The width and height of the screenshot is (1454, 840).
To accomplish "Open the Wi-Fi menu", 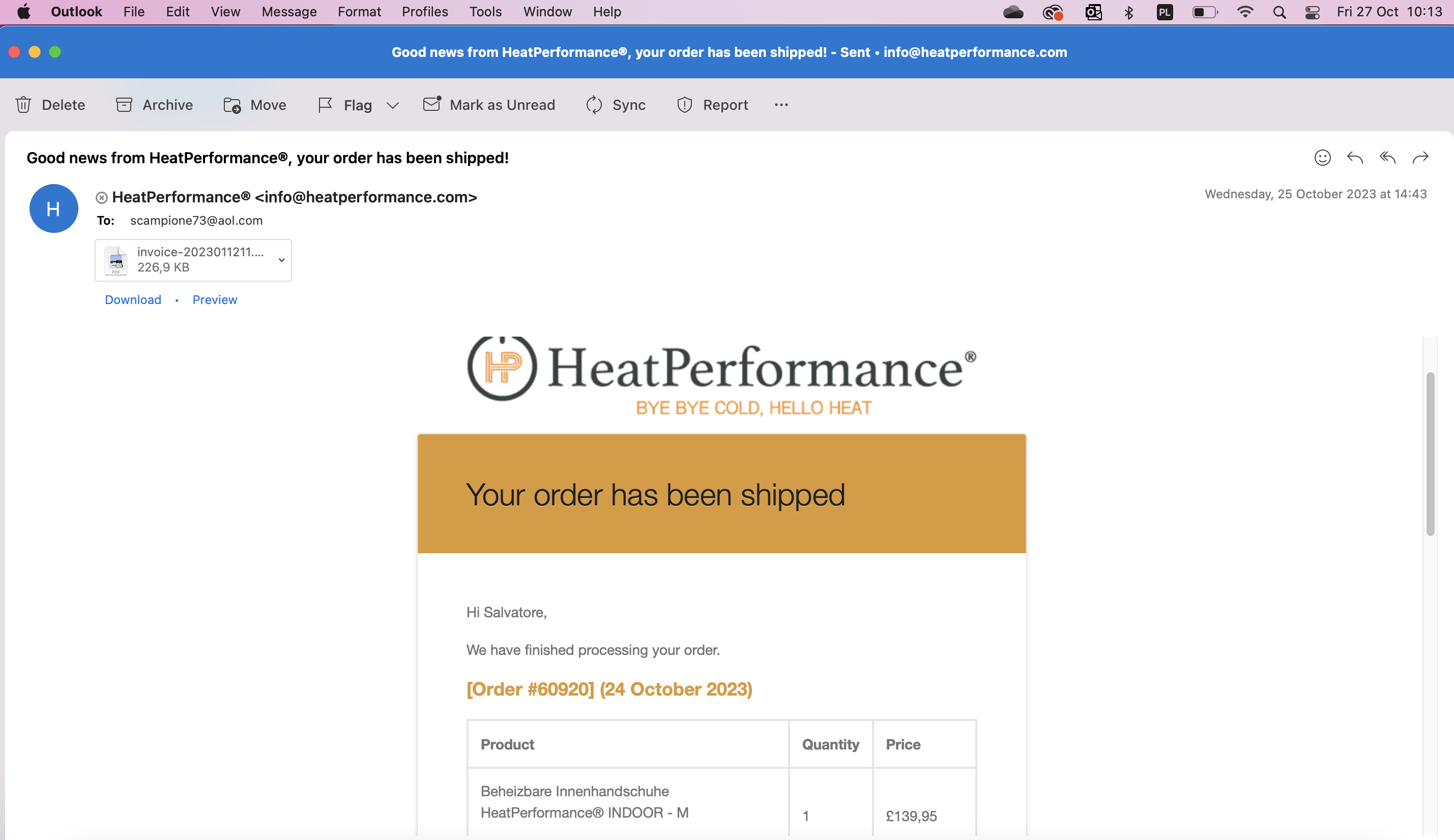I will click(x=1245, y=12).
